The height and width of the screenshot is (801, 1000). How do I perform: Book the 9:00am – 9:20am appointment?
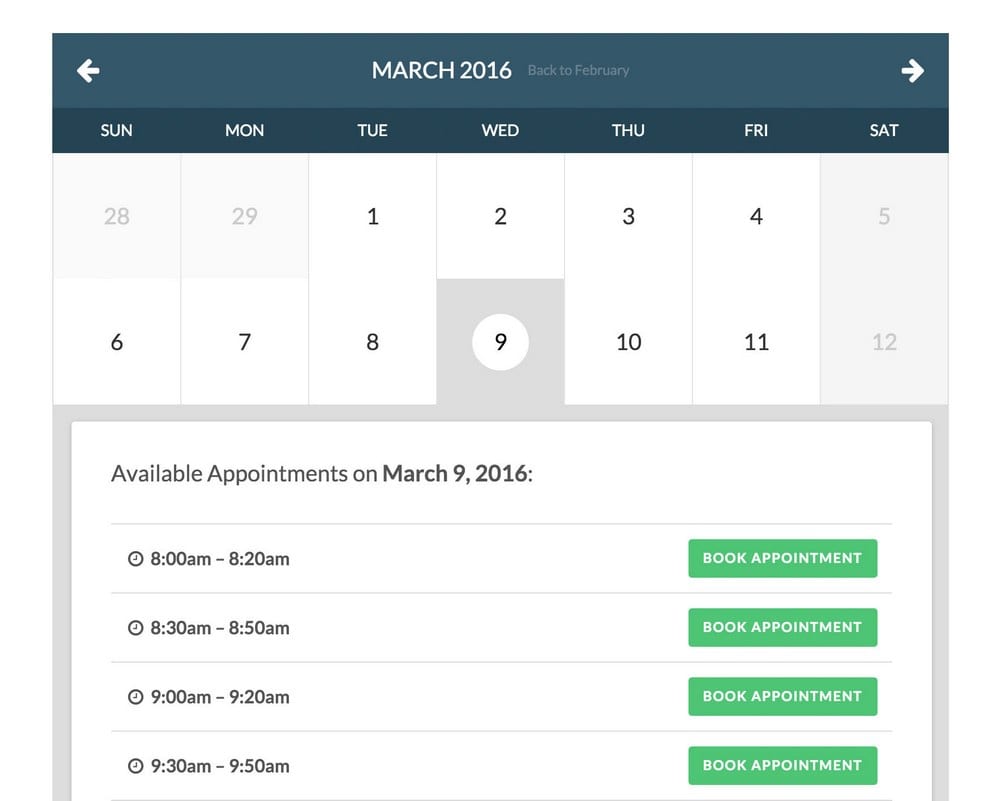point(783,696)
